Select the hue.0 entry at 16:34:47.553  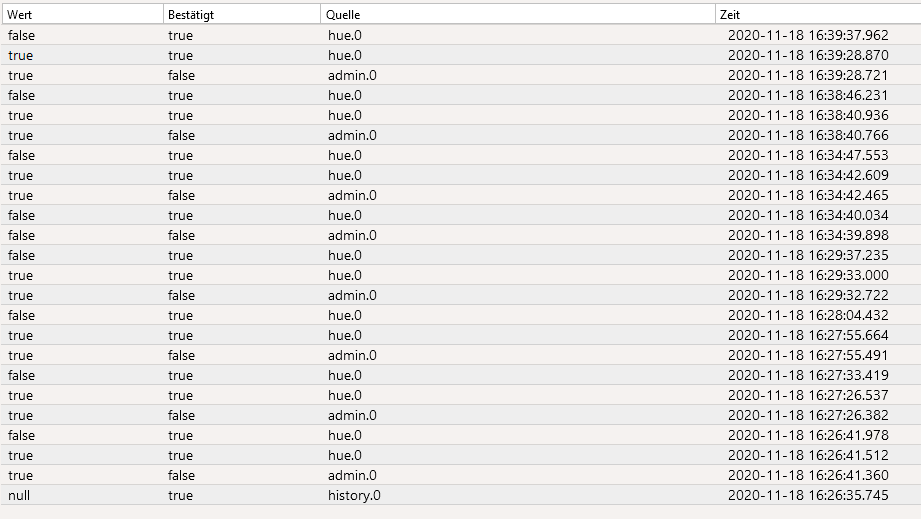point(345,155)
